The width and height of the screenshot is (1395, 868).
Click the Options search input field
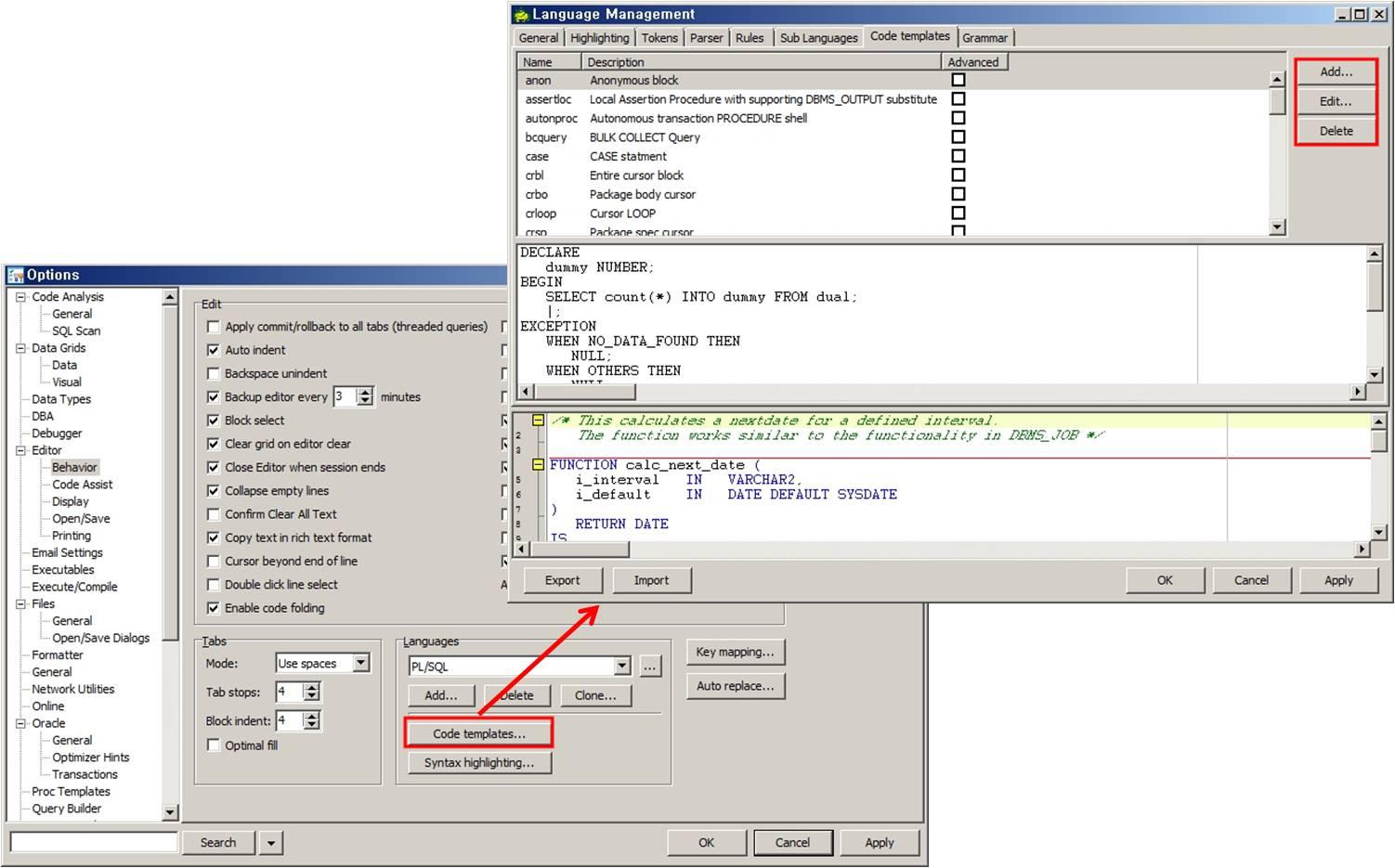(x=93, y=842)
